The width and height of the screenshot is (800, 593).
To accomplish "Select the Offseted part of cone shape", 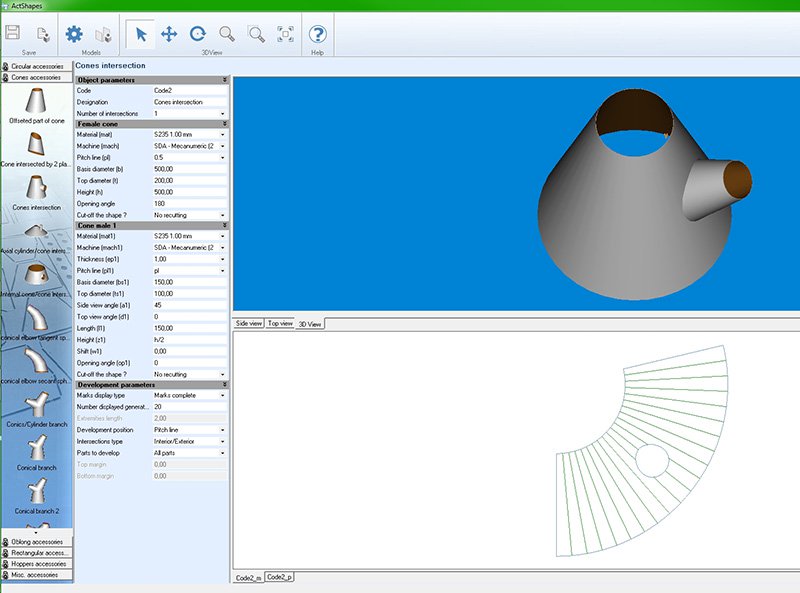I will (x=36, y=104).
